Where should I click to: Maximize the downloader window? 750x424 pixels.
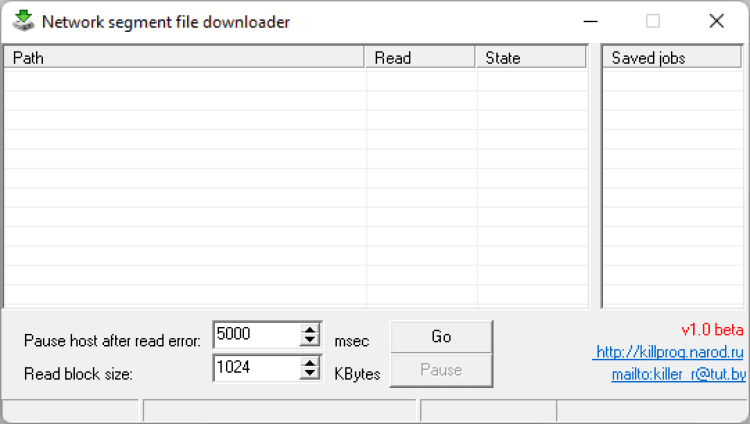(x=653, y=21)
